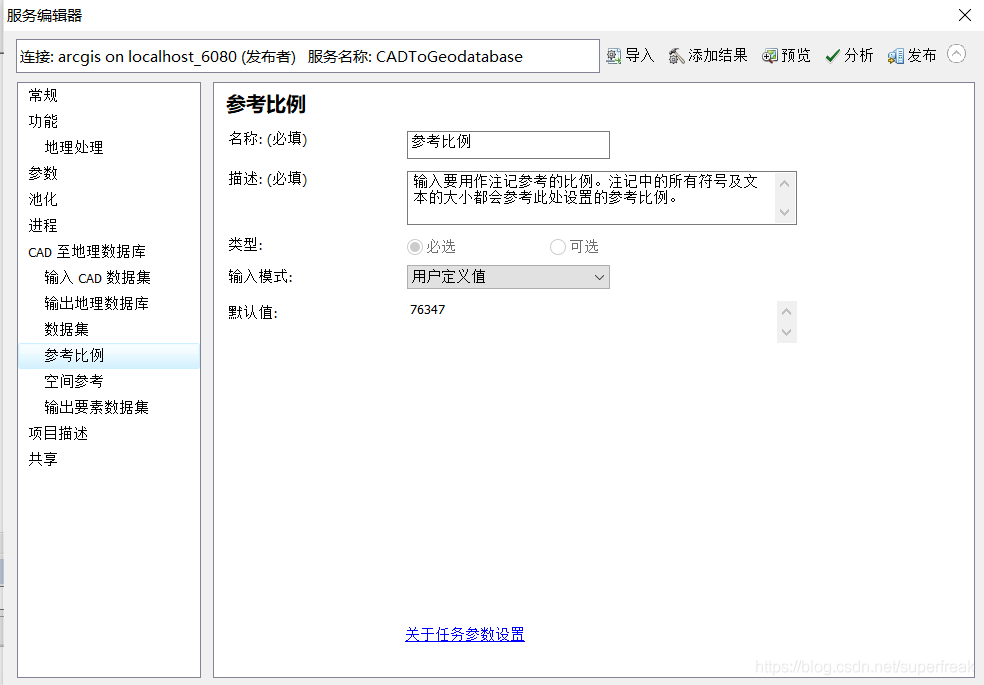
Task: Click the description box scroll-up arrow
Action: pos(784,184)
